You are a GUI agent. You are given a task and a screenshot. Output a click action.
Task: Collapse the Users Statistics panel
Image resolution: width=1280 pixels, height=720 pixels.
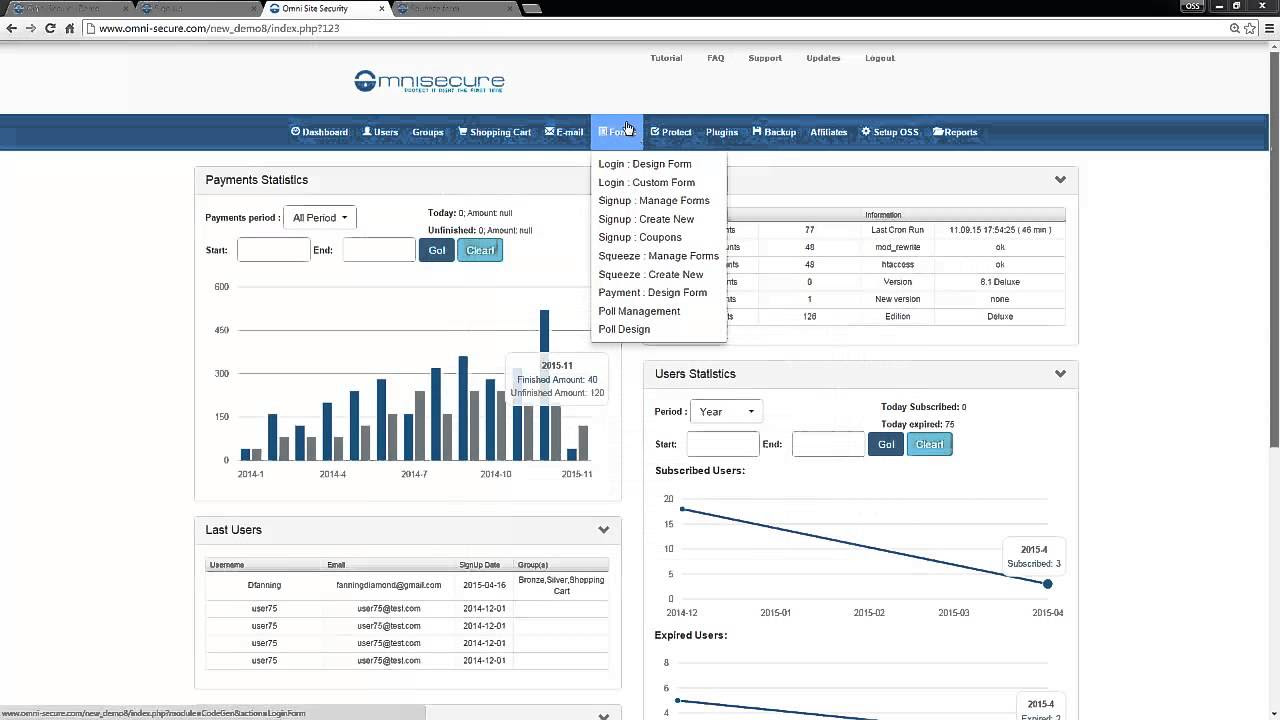tap(1060, 374)
